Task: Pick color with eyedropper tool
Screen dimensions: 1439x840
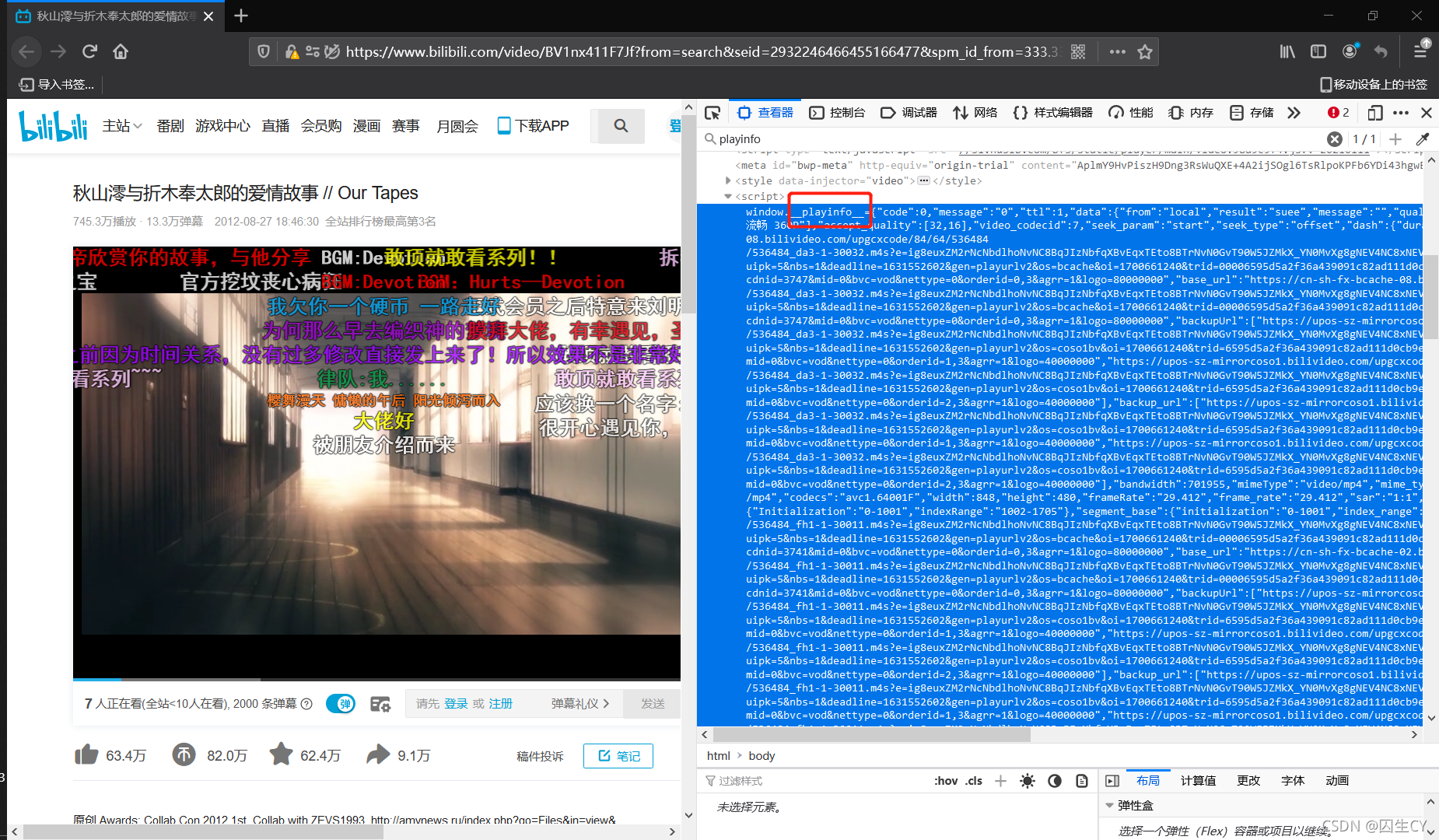Action: (1423, 139)
